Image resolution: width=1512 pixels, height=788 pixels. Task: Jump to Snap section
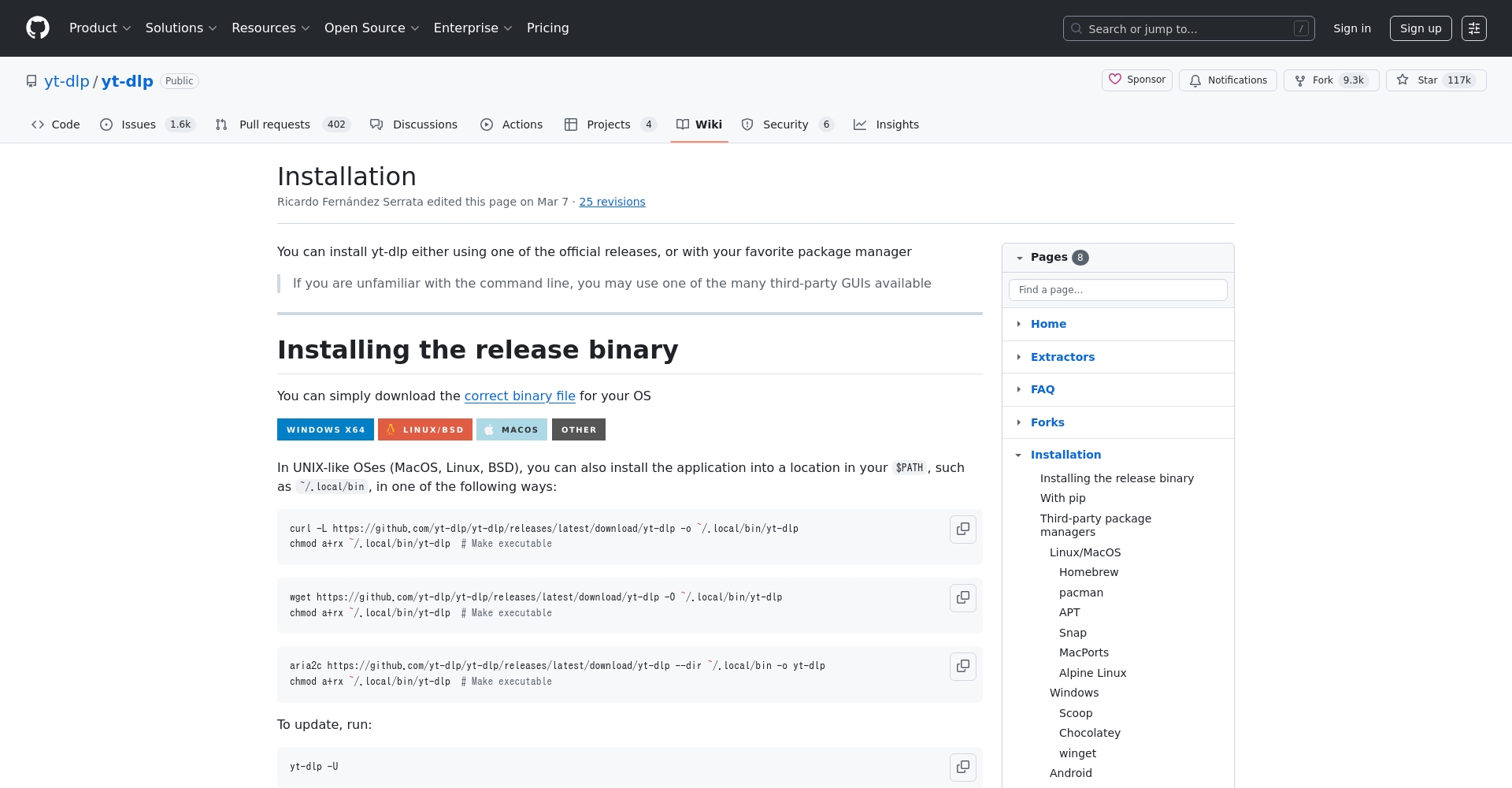(1073, 633)
